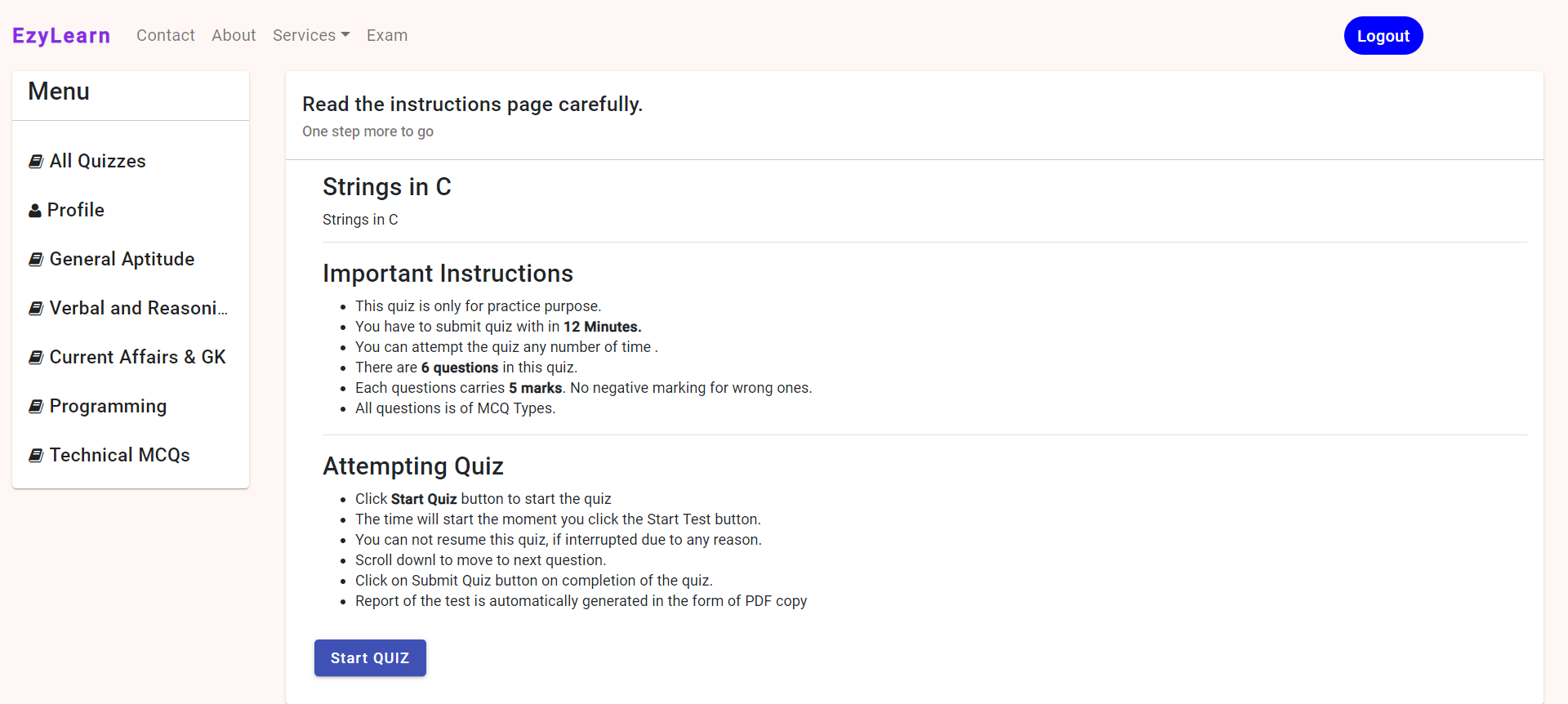The width and height of the screenshot is (1568, 704).
Task: Click the Logout button
Action: [x=1383, y=35]
